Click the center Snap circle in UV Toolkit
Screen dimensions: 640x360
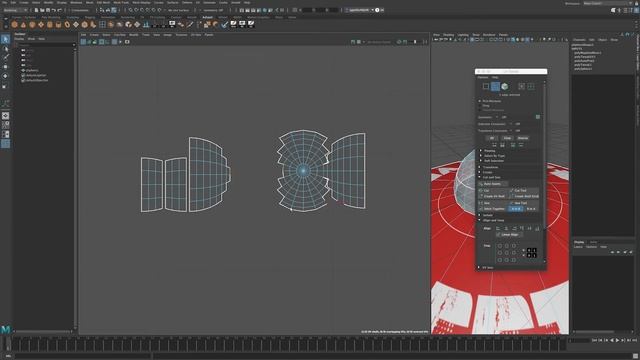507,253
